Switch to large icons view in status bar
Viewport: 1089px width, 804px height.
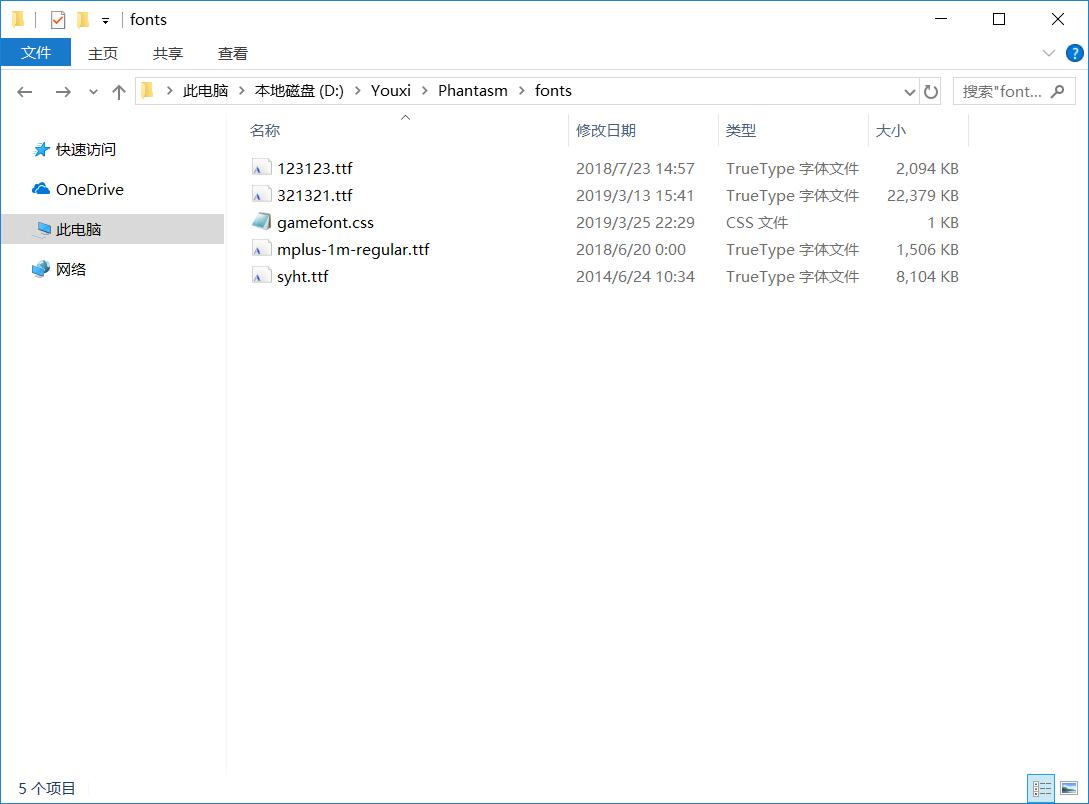coord(1069,789)
